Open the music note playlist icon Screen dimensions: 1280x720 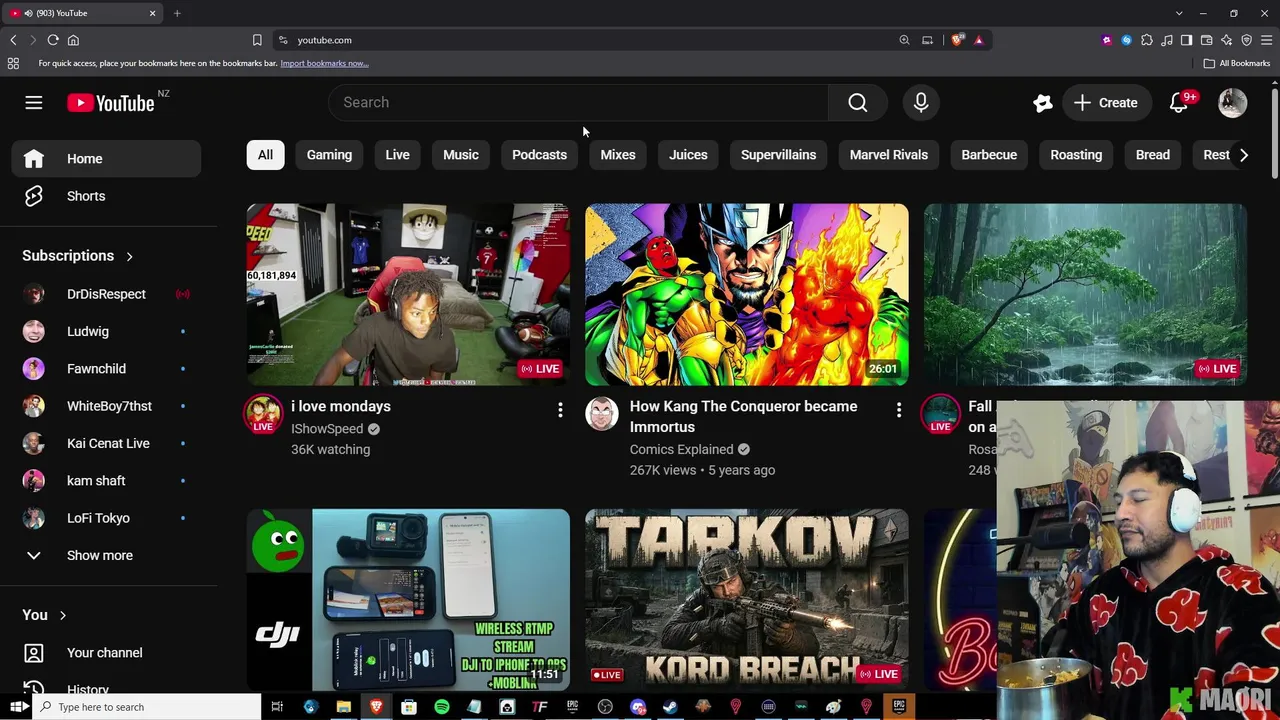click(1166, 40)
